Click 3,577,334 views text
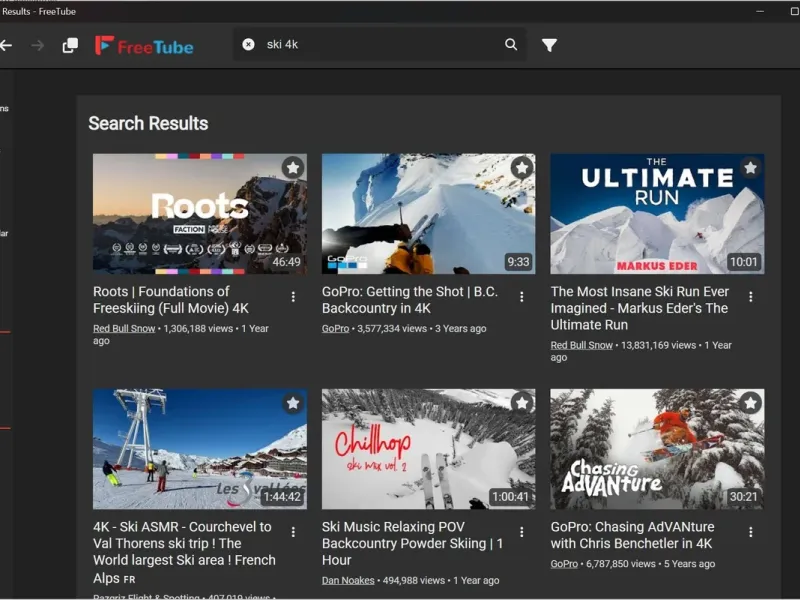800x600 pixels. (x=392, y=329)
